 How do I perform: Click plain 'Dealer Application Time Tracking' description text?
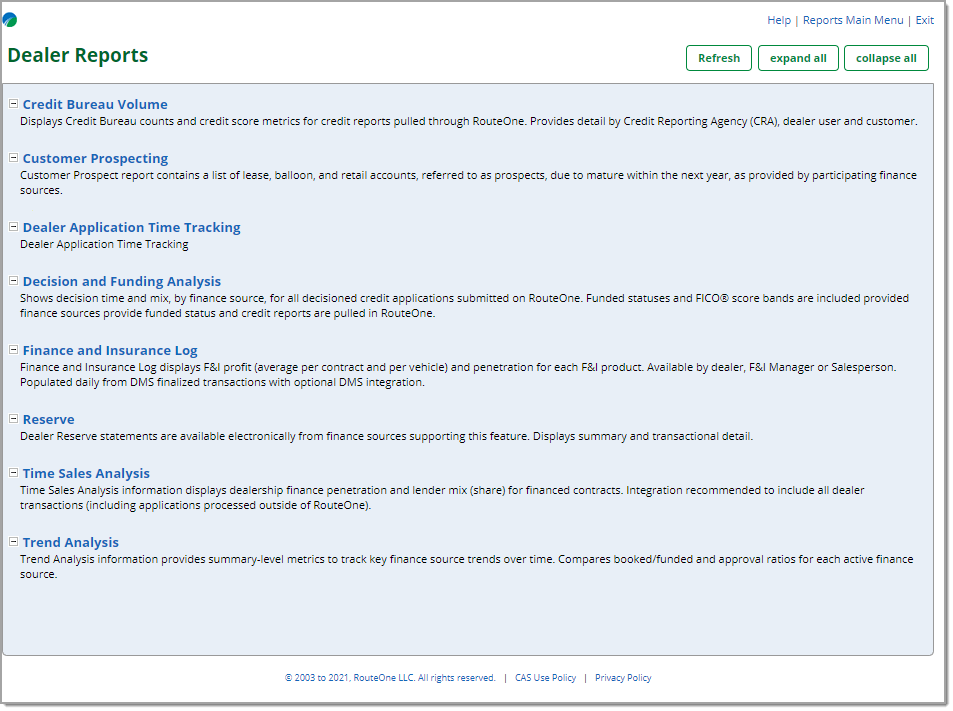[x=105, y=245]
